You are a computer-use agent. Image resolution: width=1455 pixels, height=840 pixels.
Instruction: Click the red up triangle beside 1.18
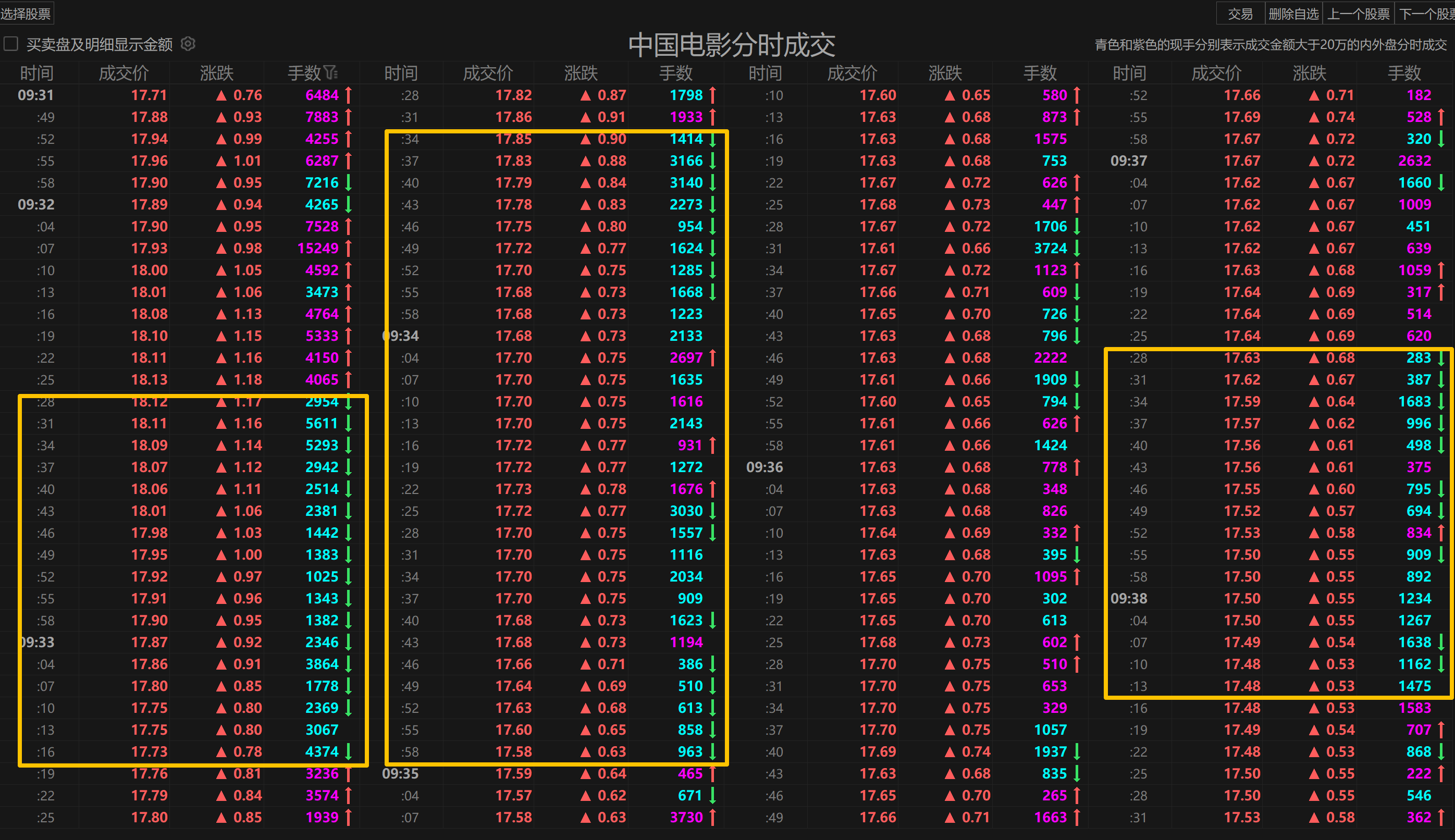click(x=221, y=379)
